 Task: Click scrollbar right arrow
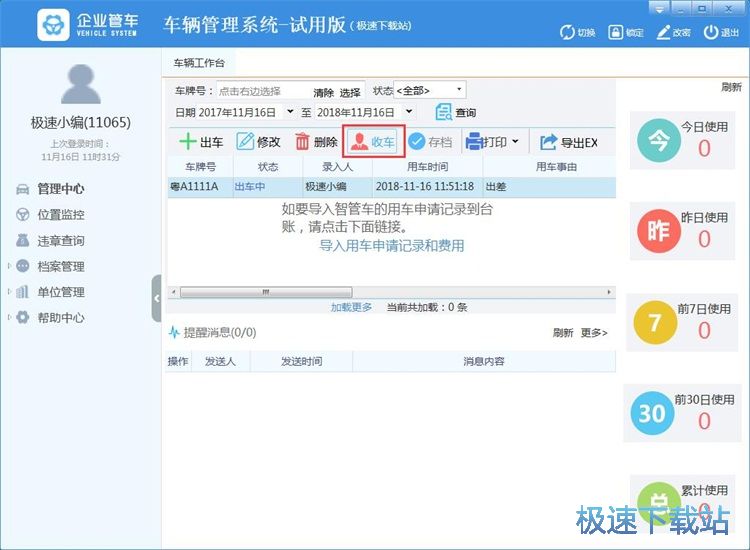pyautogui.click(x=609, y=292)
